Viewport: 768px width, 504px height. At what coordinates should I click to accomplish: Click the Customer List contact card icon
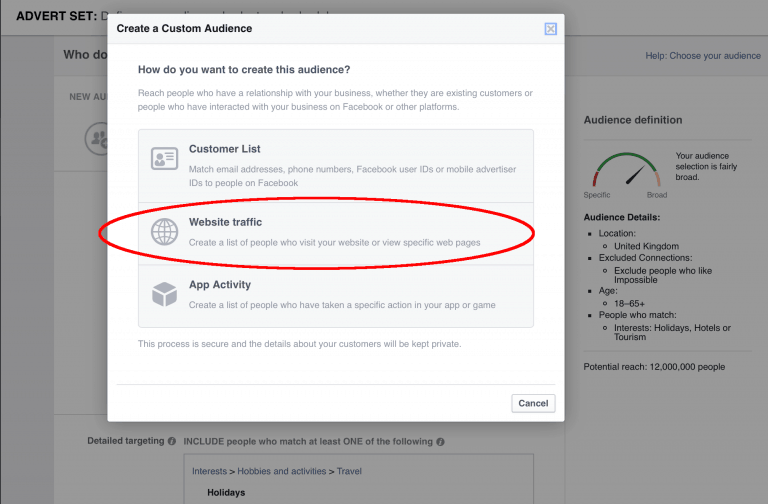[164, 158]
